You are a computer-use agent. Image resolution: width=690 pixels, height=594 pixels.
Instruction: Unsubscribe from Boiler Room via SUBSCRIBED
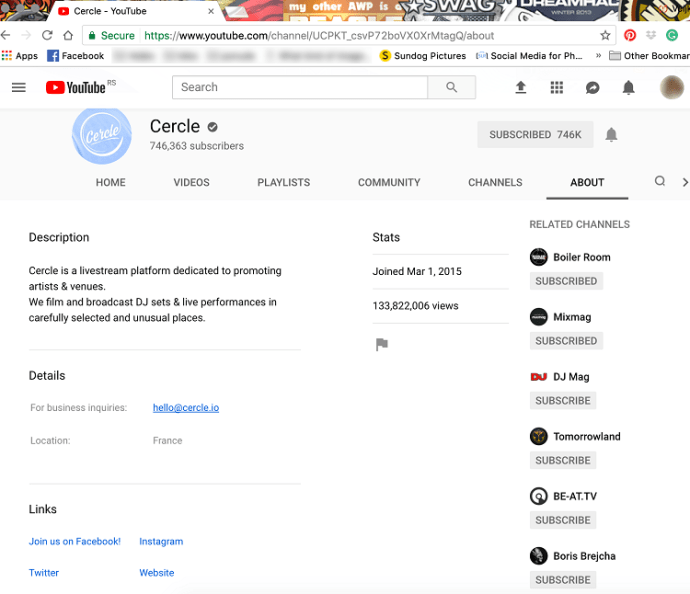(x=566, y=281)
